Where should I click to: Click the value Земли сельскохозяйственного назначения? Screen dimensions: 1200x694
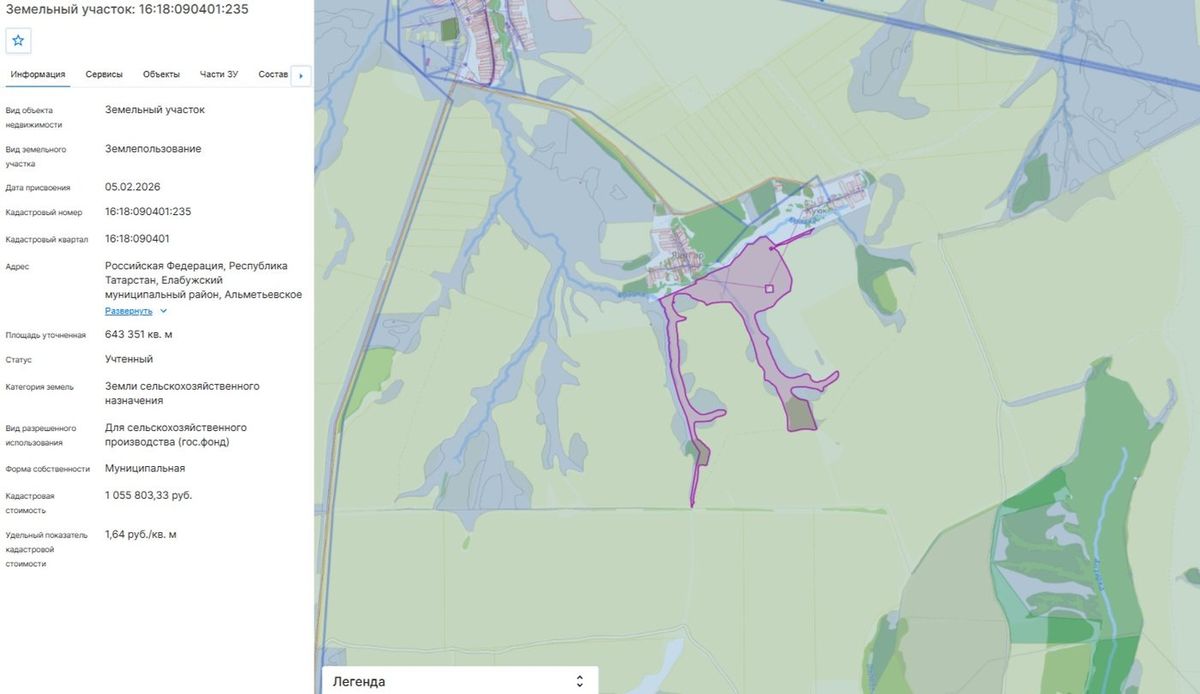(x=182, y=393)
